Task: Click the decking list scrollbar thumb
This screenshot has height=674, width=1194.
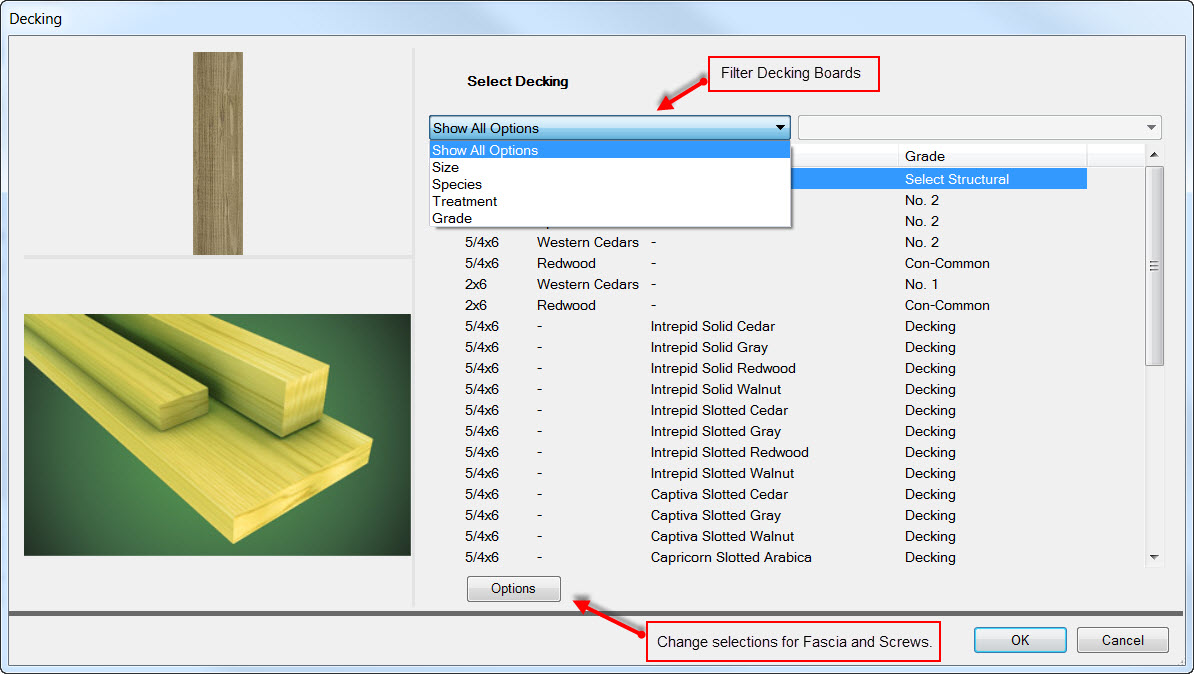Action: coord(1154,266)
